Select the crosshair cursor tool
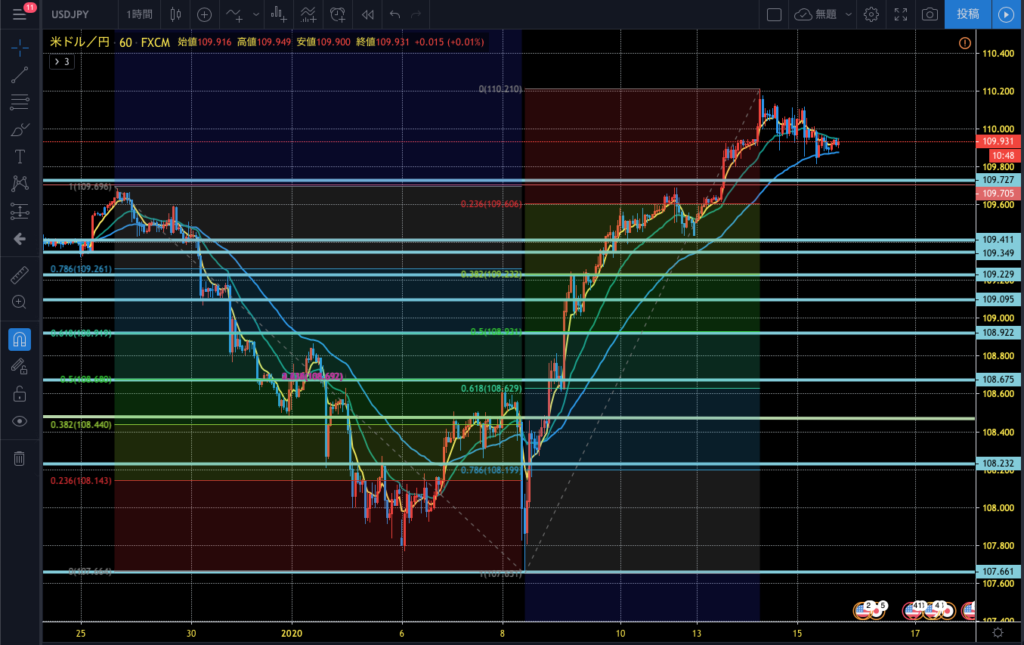This screenshot has height=645, width=1024. pyautogui.click(x=20, y=47)
